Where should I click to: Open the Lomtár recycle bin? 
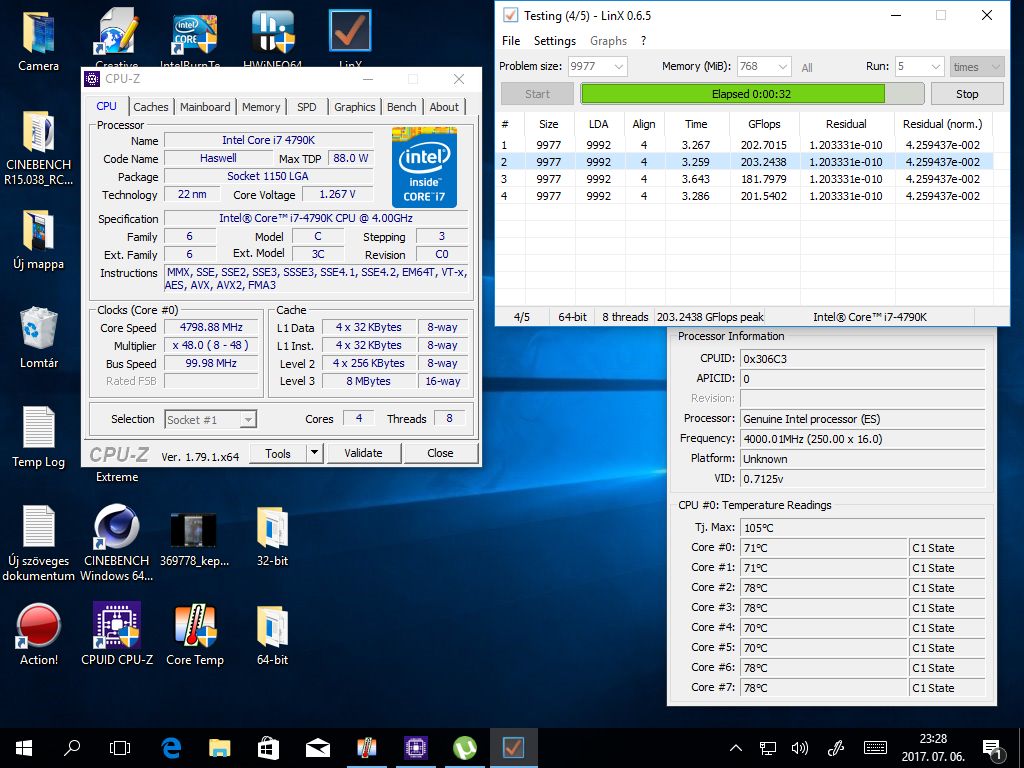coord(39,338)
